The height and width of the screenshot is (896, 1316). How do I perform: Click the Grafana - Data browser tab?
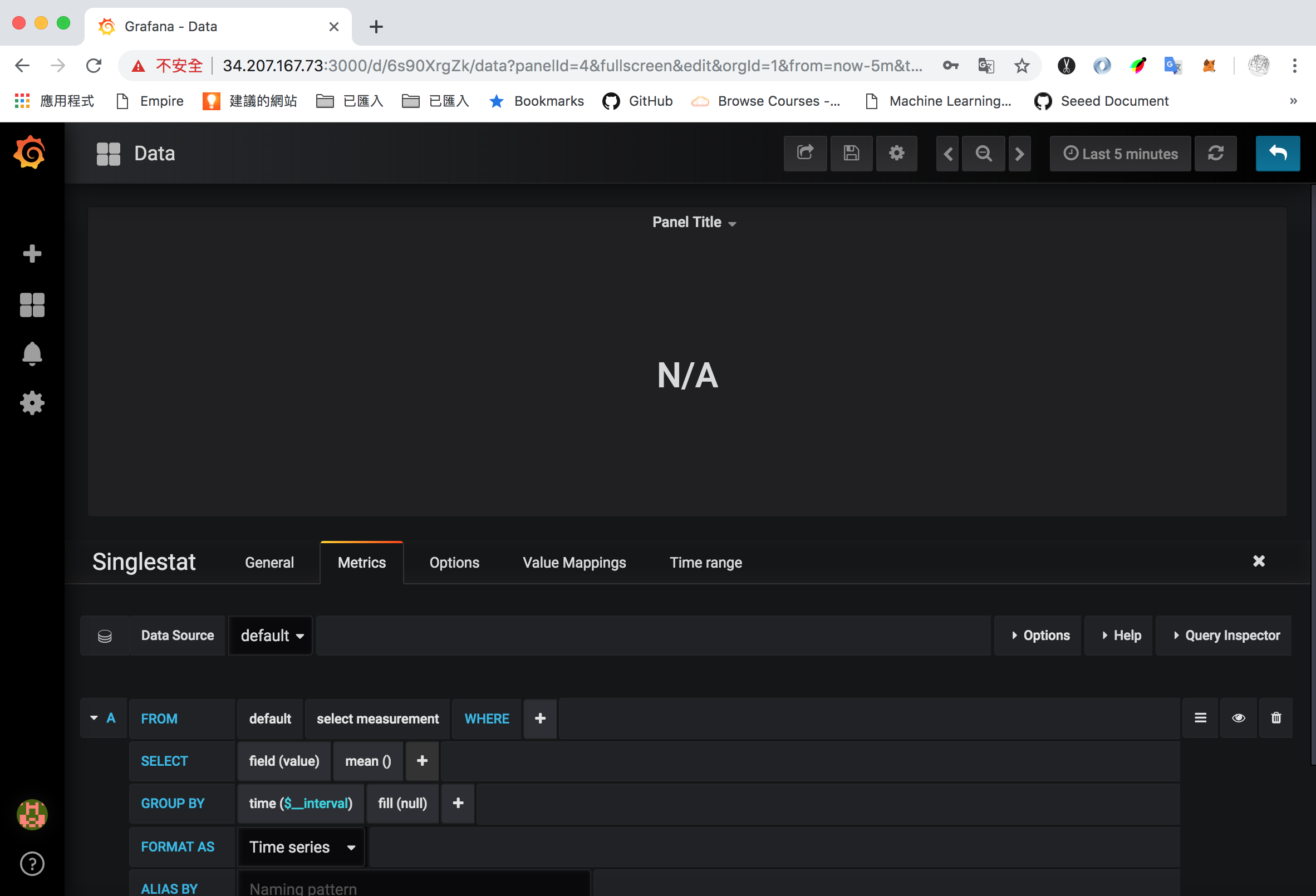[218, 27]
